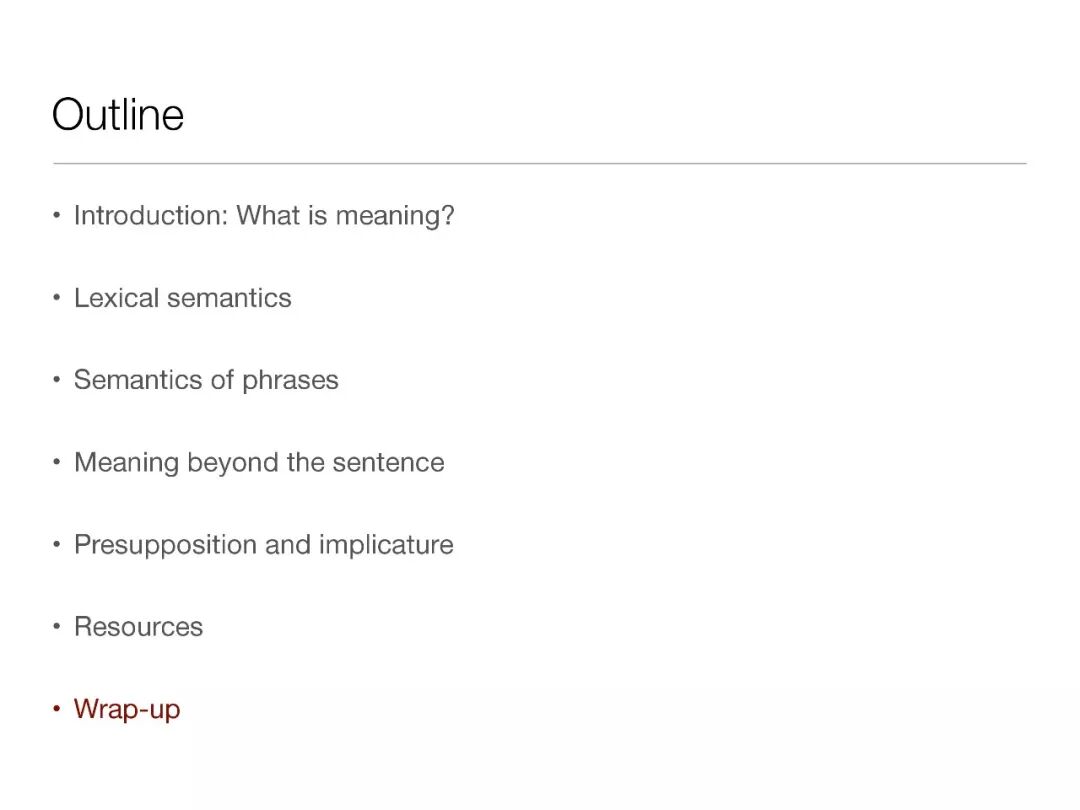The width and height of the screenshot is (1080, 810).
Task: Select the Semantics of phrases item
Action: (x=206, y=380)
